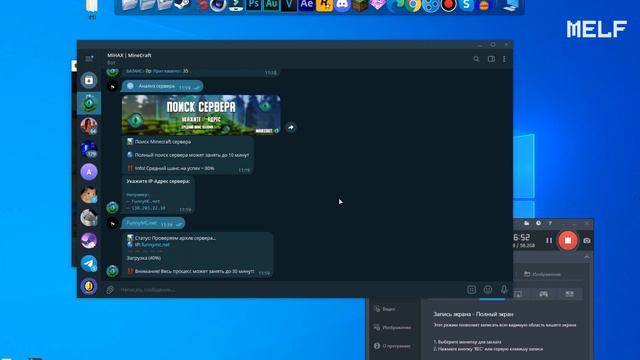Open the sidebar chat with the 64 unread badge
The width and height of the screenshot is (640, 360).
tap(89, 126)
